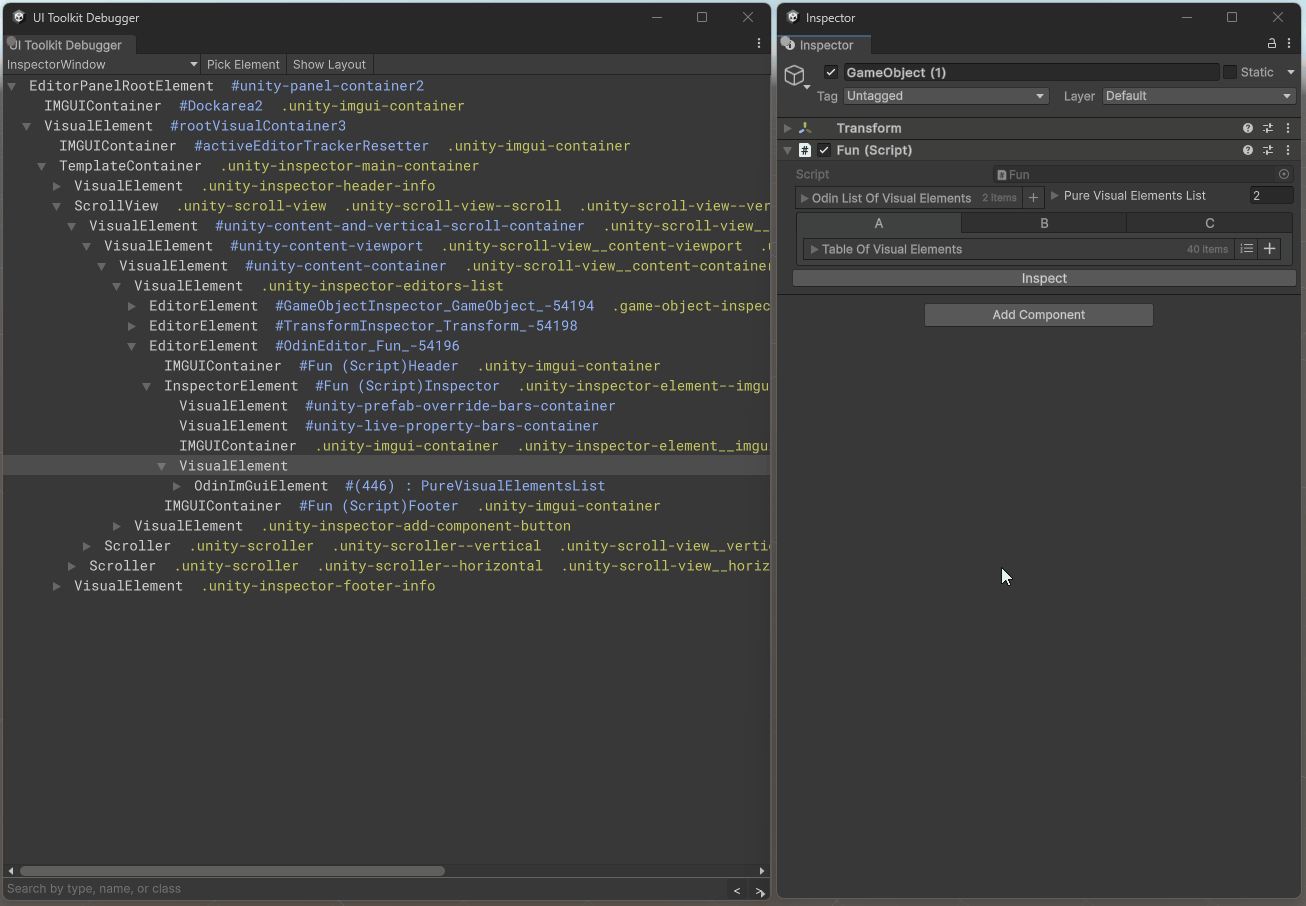
Task: Open the Fun (Script) three-dot menu
Action: point(1288,150)
